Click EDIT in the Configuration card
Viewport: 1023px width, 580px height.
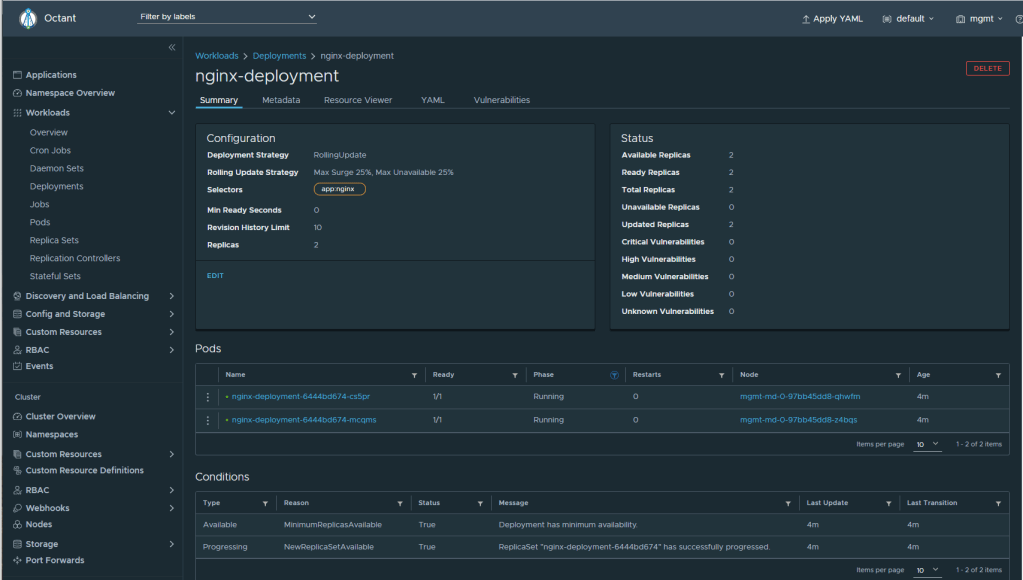[215, 275]
